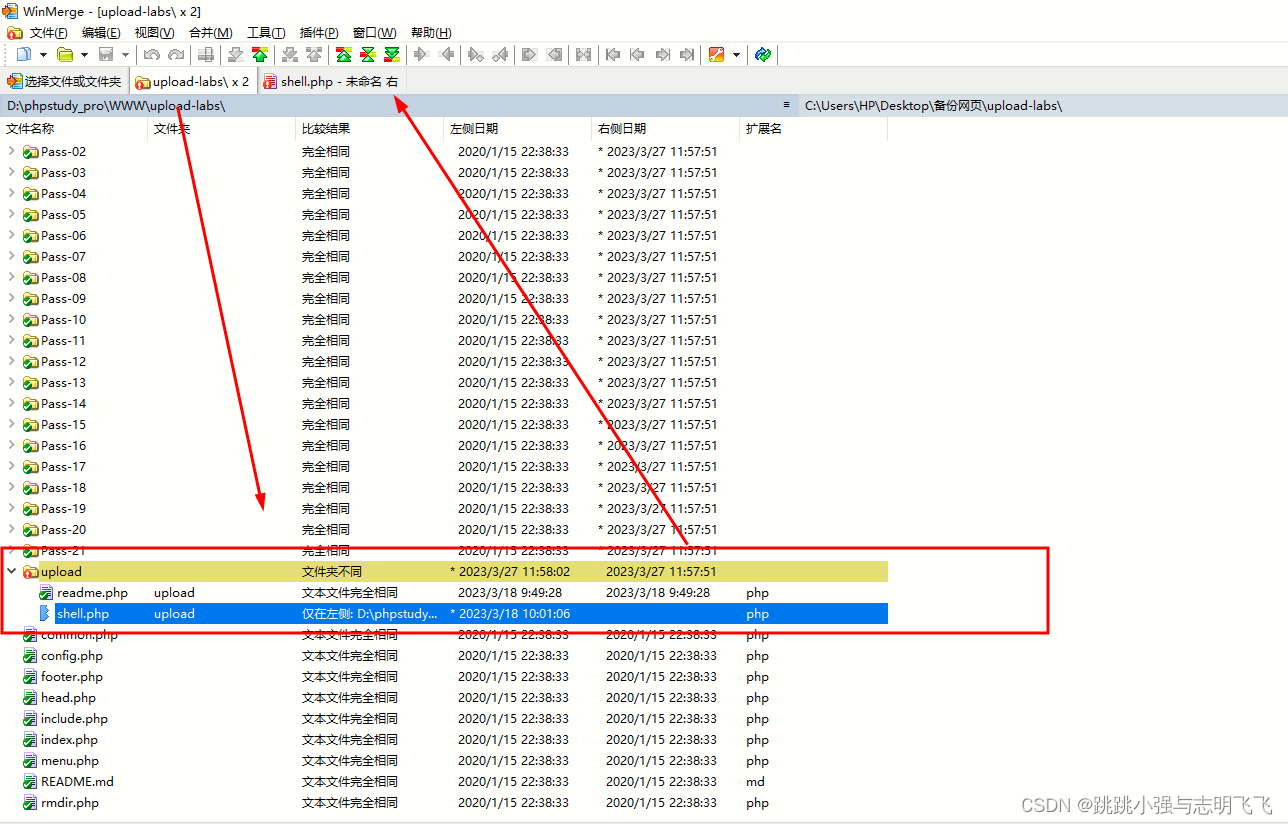
Task: Sort by the 左侧日期 column header
Action: [x=517, y=128]
